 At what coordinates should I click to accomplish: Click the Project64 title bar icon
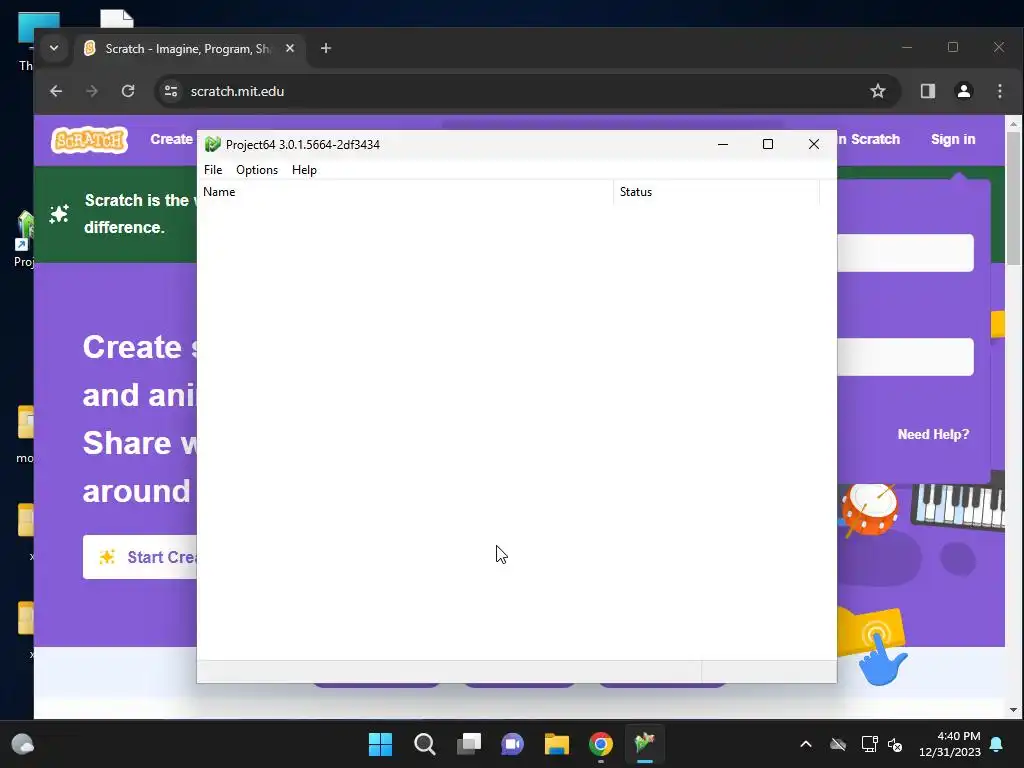212,144
